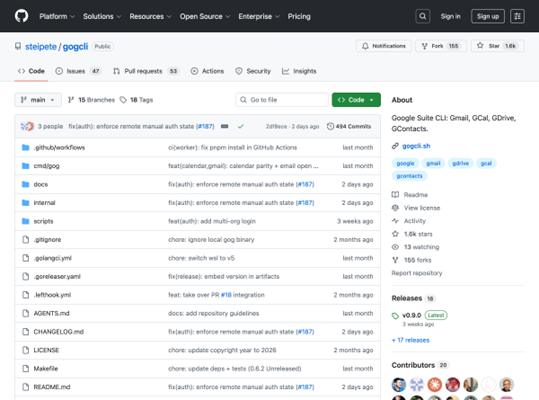Expand the Resources menu
539x400 pixels.
coord(150,16)
